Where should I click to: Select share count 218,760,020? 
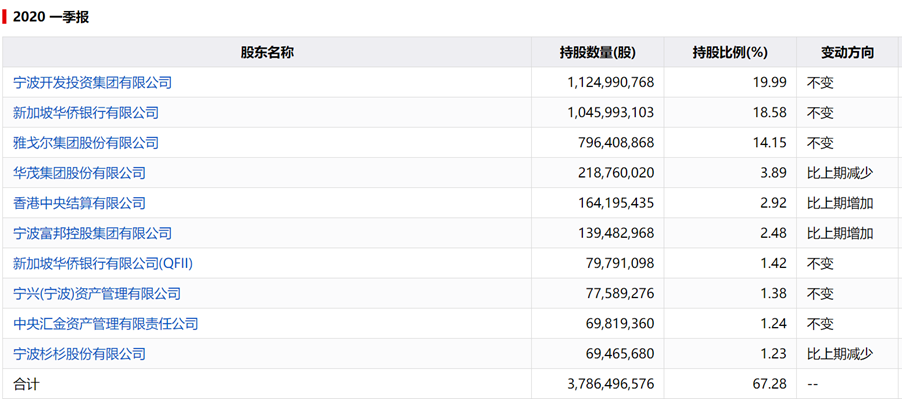616,172
